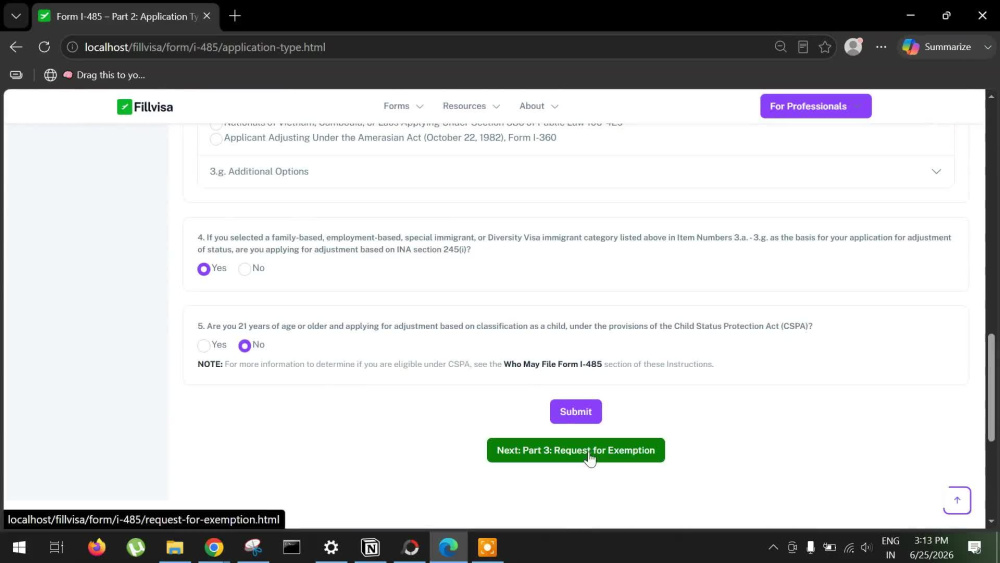This screenshot has width=1000, height=563.
Task: Open Windows Settings gear on the taskbar
Action: coord(331,547)
